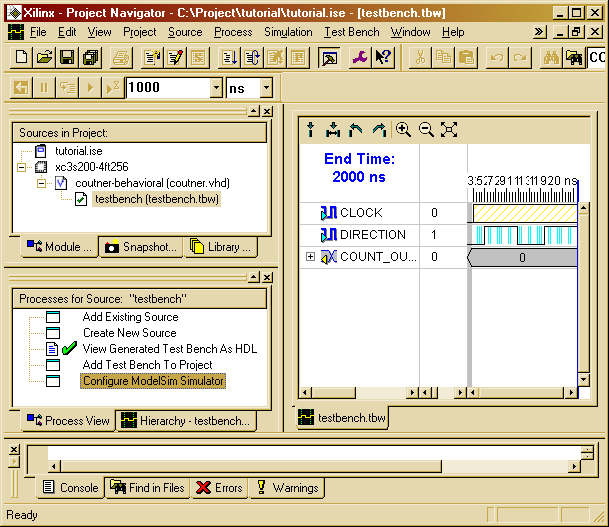Select Create New Source process
This screenshot has width=609, height=527.
coord(130,333)
